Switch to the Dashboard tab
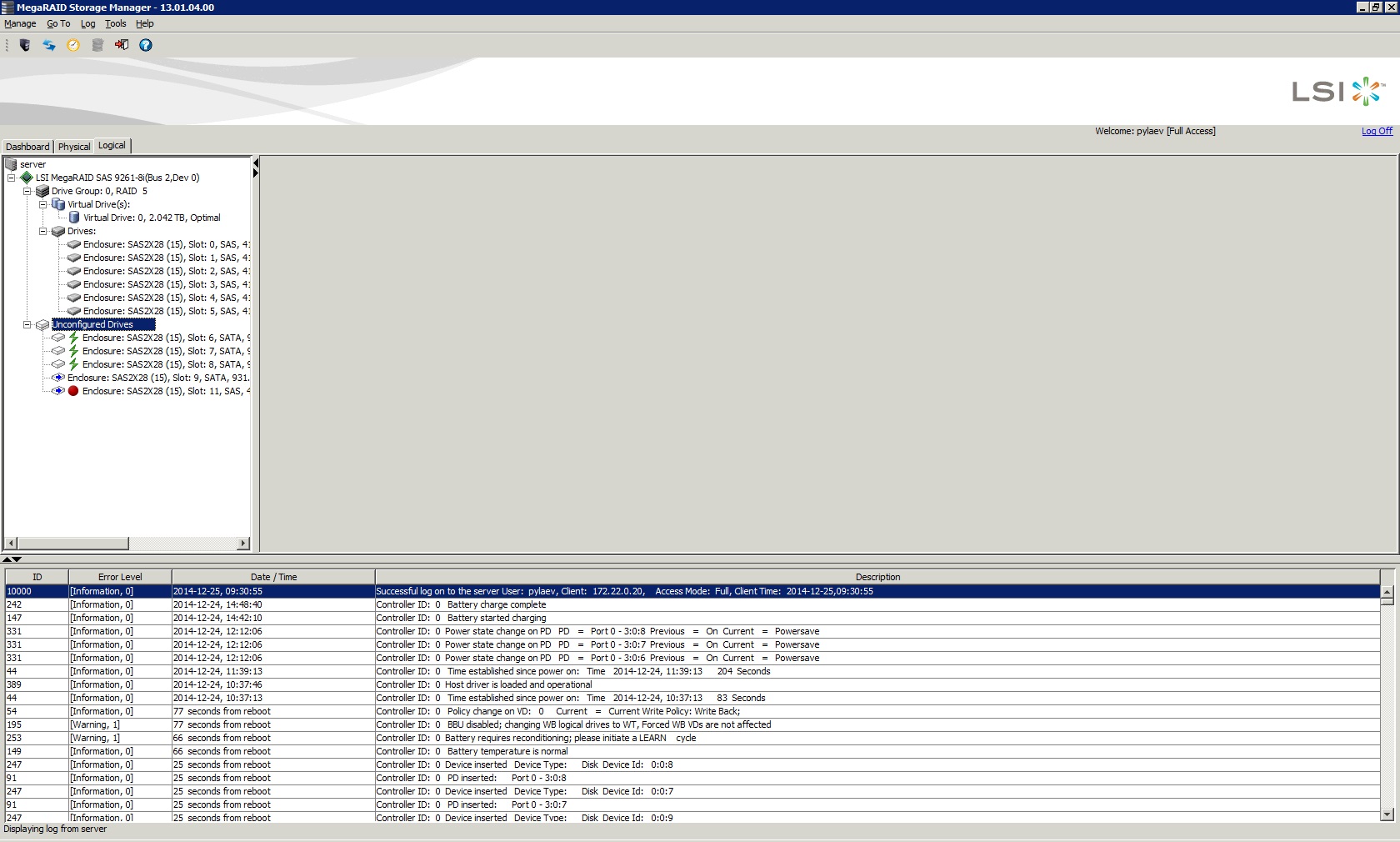This screenshot has width=1400, height=842. 27,147
